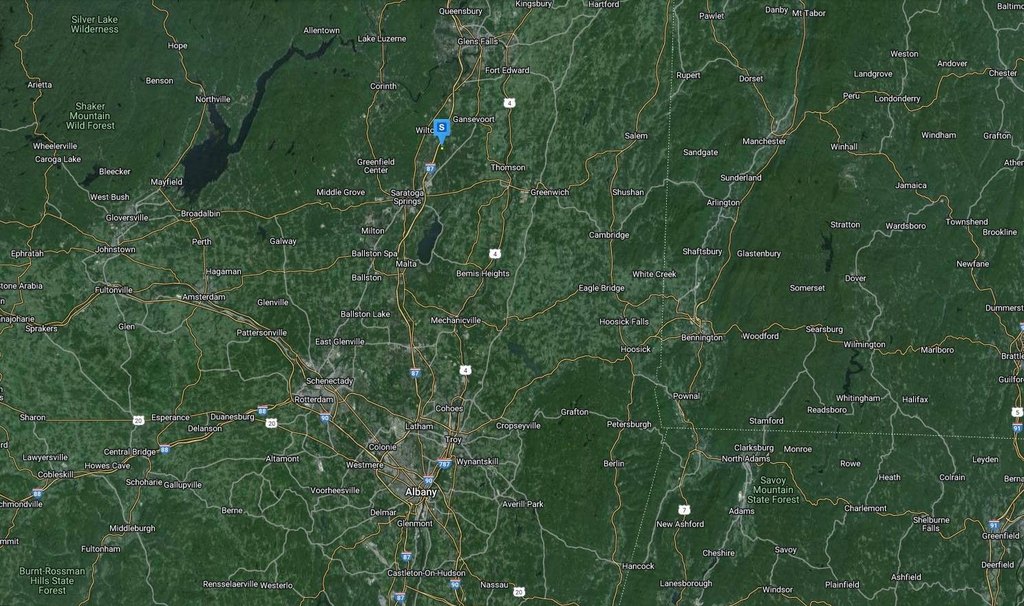Click the Route 4 shield below Fort Edward

pyautogui.click(x=509, y=103)
